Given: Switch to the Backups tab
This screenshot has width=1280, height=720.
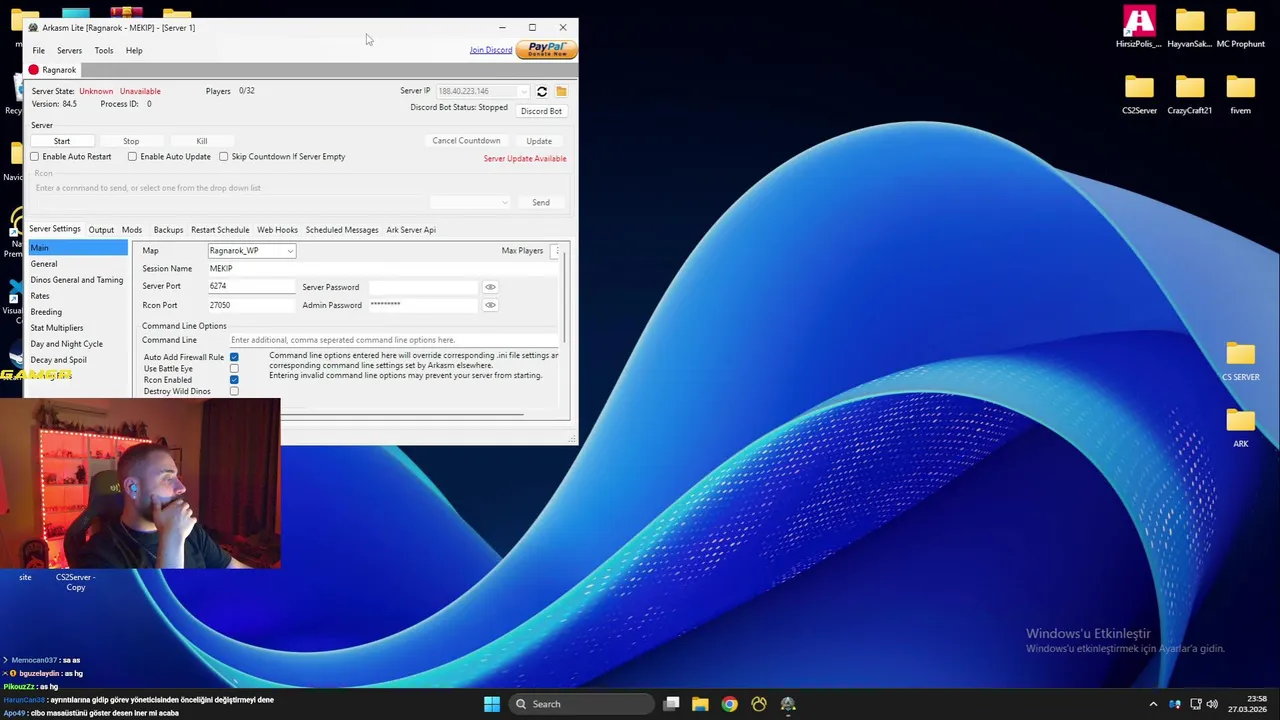Looking at the screenshot, I should (x=168, y=230).
